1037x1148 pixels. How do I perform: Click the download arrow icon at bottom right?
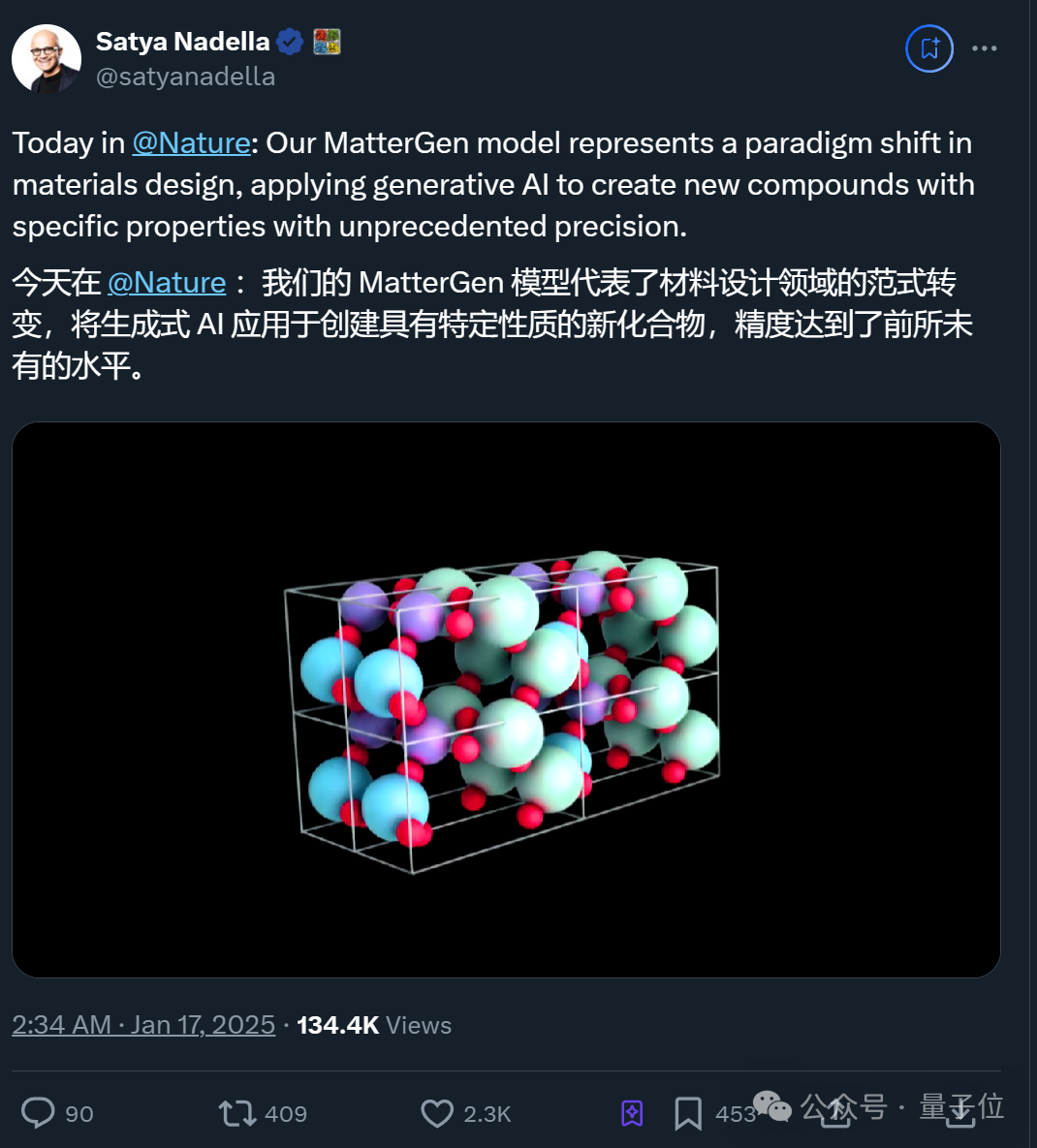(x=960, y=1111)
